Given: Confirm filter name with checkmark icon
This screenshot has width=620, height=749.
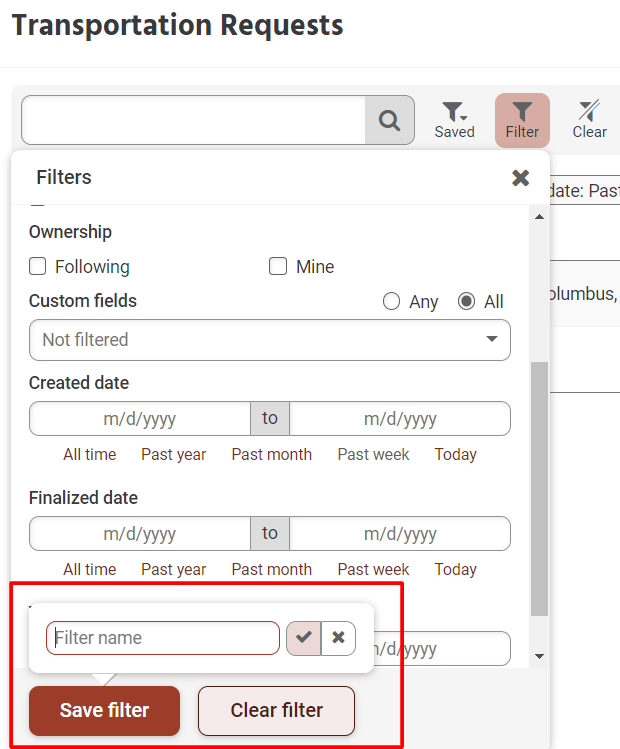Looking at the screenshot, I should (304, 638).
